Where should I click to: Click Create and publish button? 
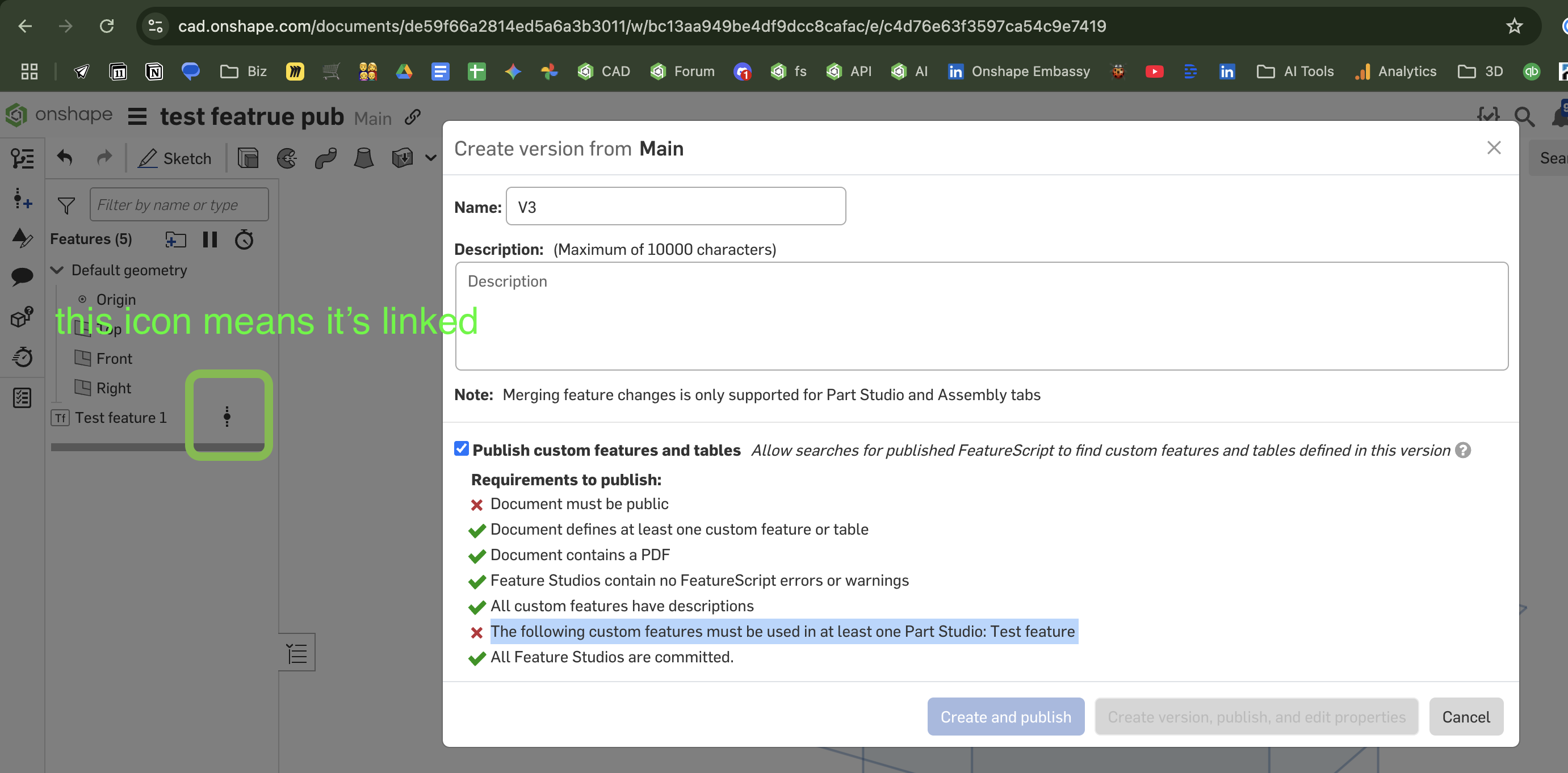tap(1005, 716)
